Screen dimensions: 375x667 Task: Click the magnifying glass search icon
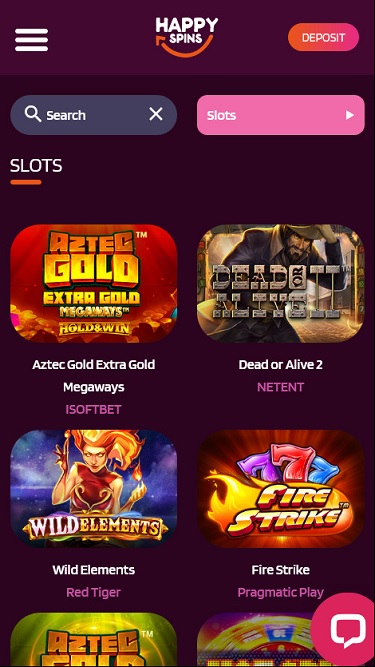coord(33,114)
